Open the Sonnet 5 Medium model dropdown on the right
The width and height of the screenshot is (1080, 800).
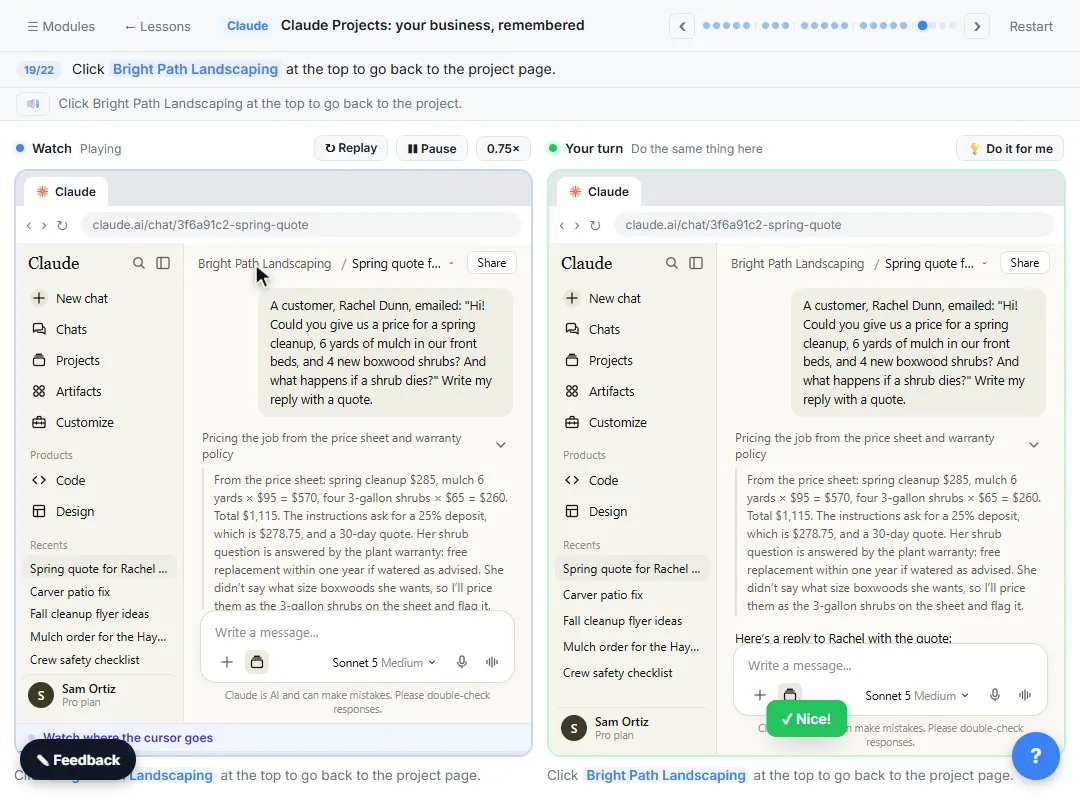point(917,696)
